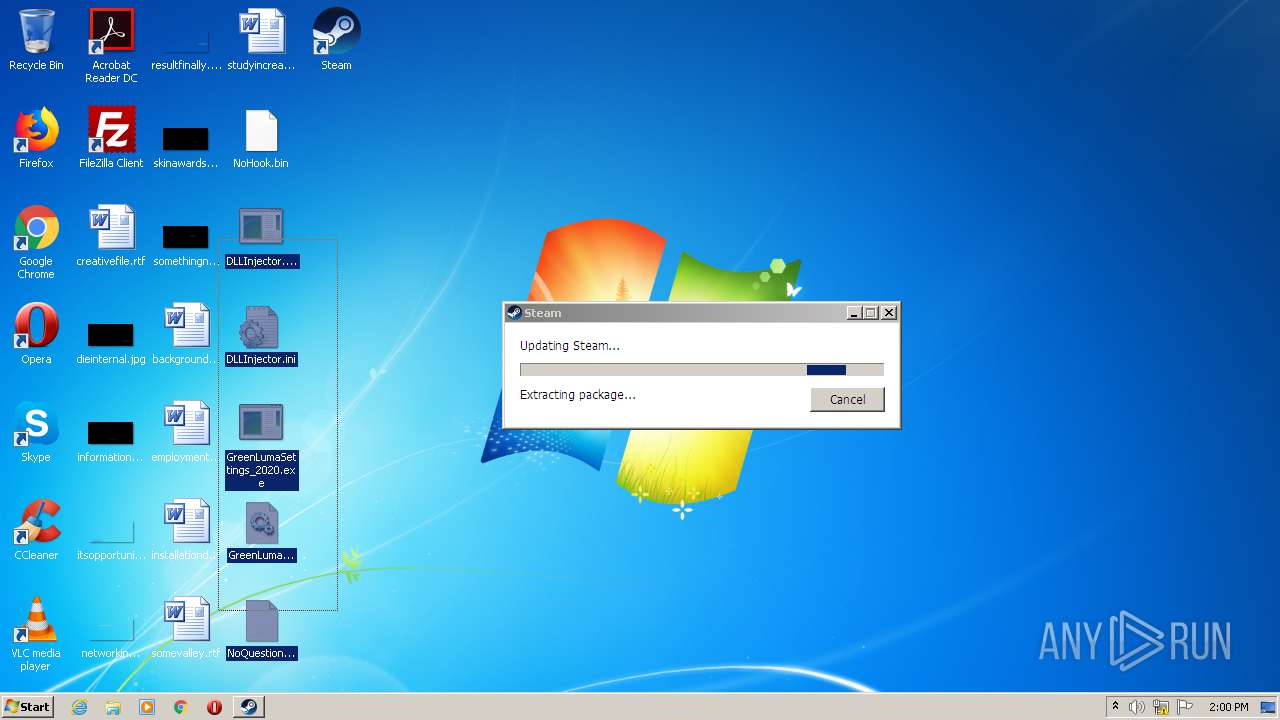Select the dieinternal.jpg image file

[x=111, y=342]
